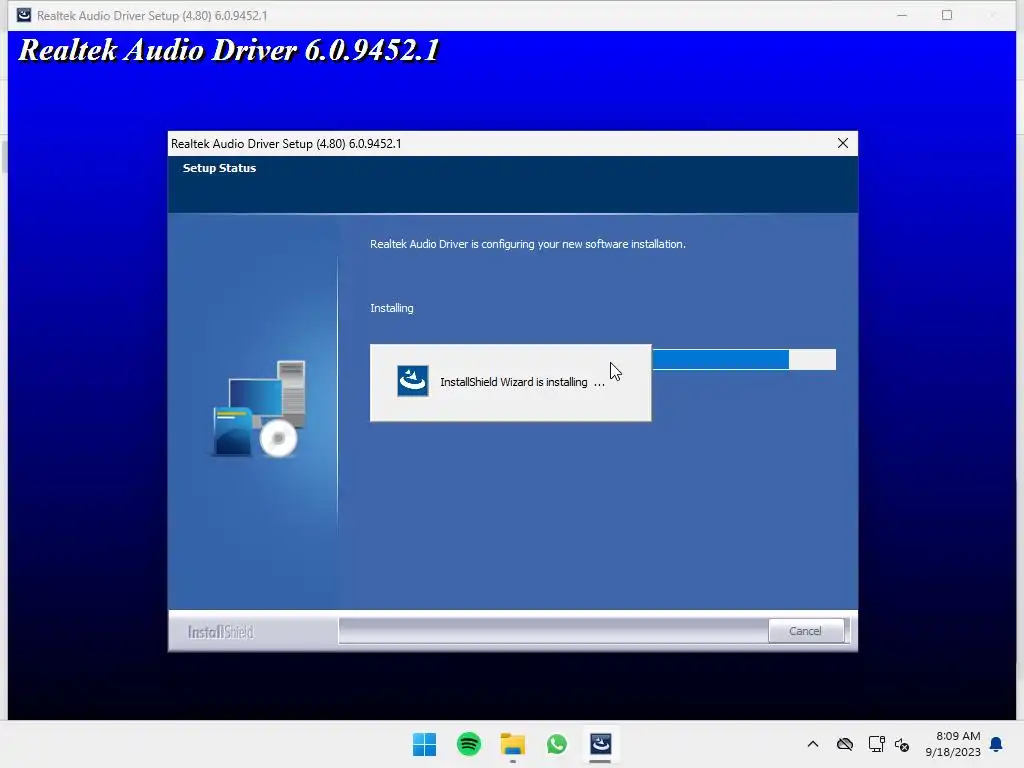The width and height of the screenshot is (1024, 768).
Task: Click the inner dialog title bar text
Action: coord(286,144)
